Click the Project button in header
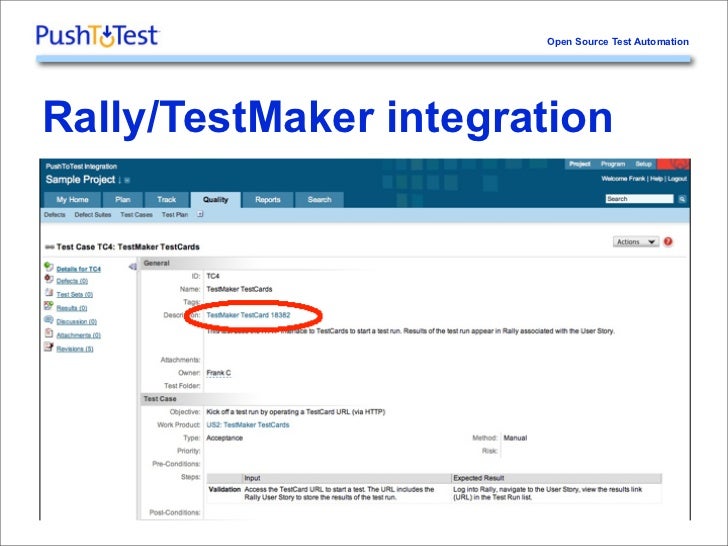 580,164
